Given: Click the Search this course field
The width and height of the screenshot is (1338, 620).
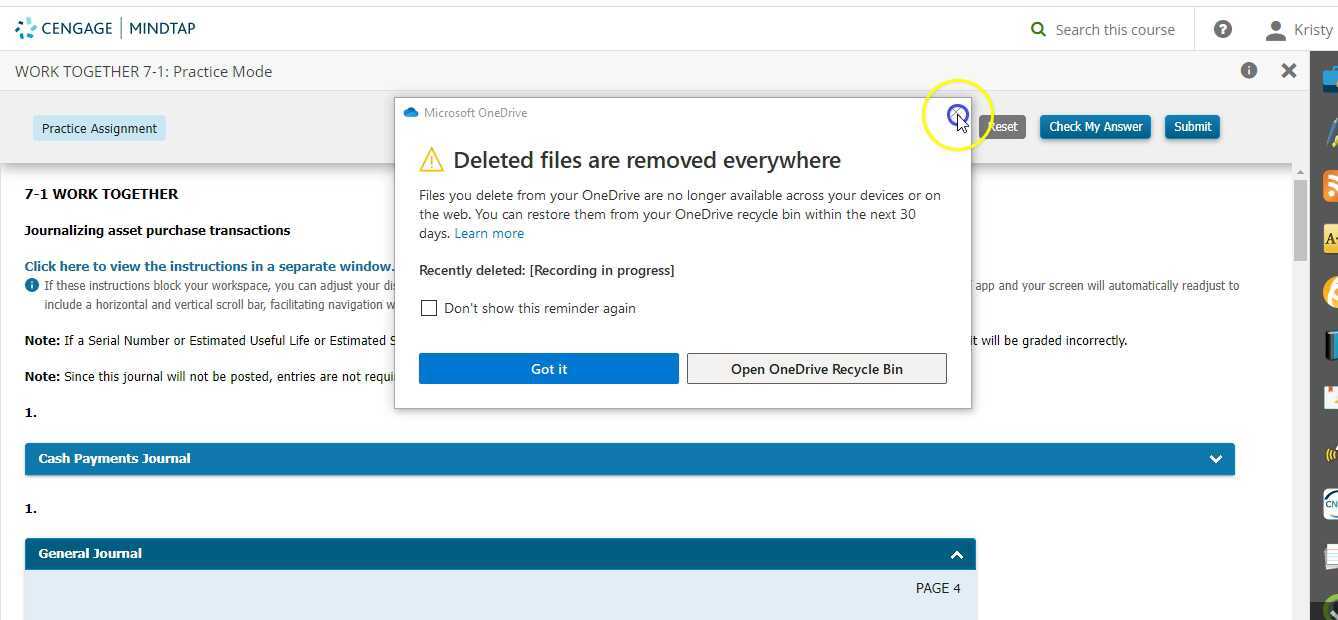Looking at the screenshot, I should point(1114,30).
